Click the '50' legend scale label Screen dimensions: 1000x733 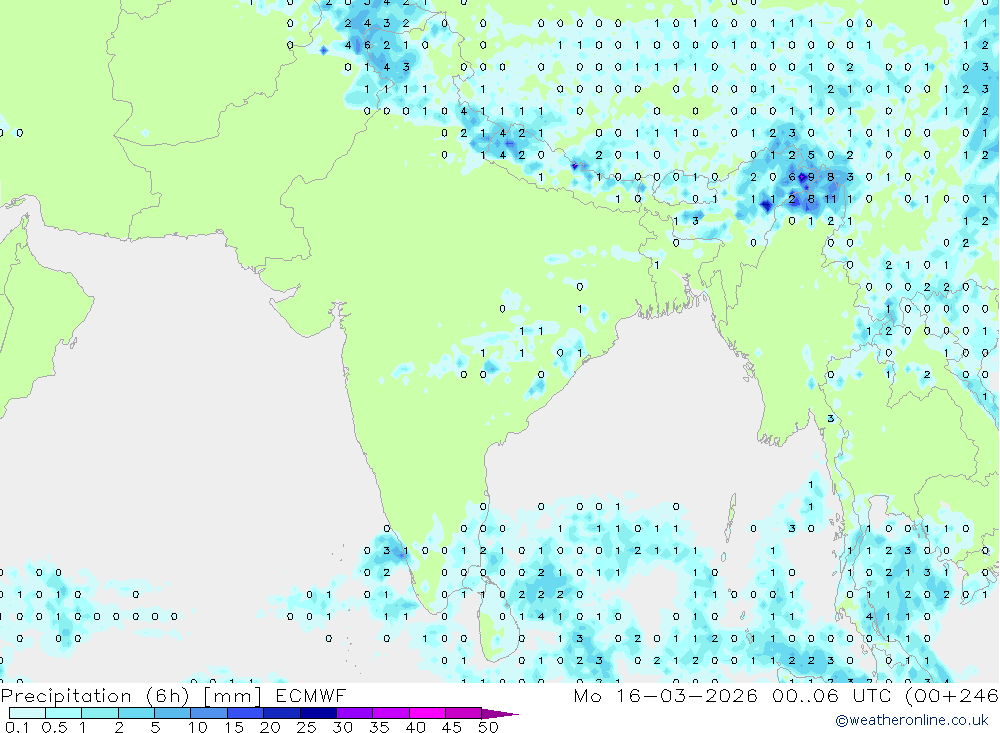coord(489,727)
